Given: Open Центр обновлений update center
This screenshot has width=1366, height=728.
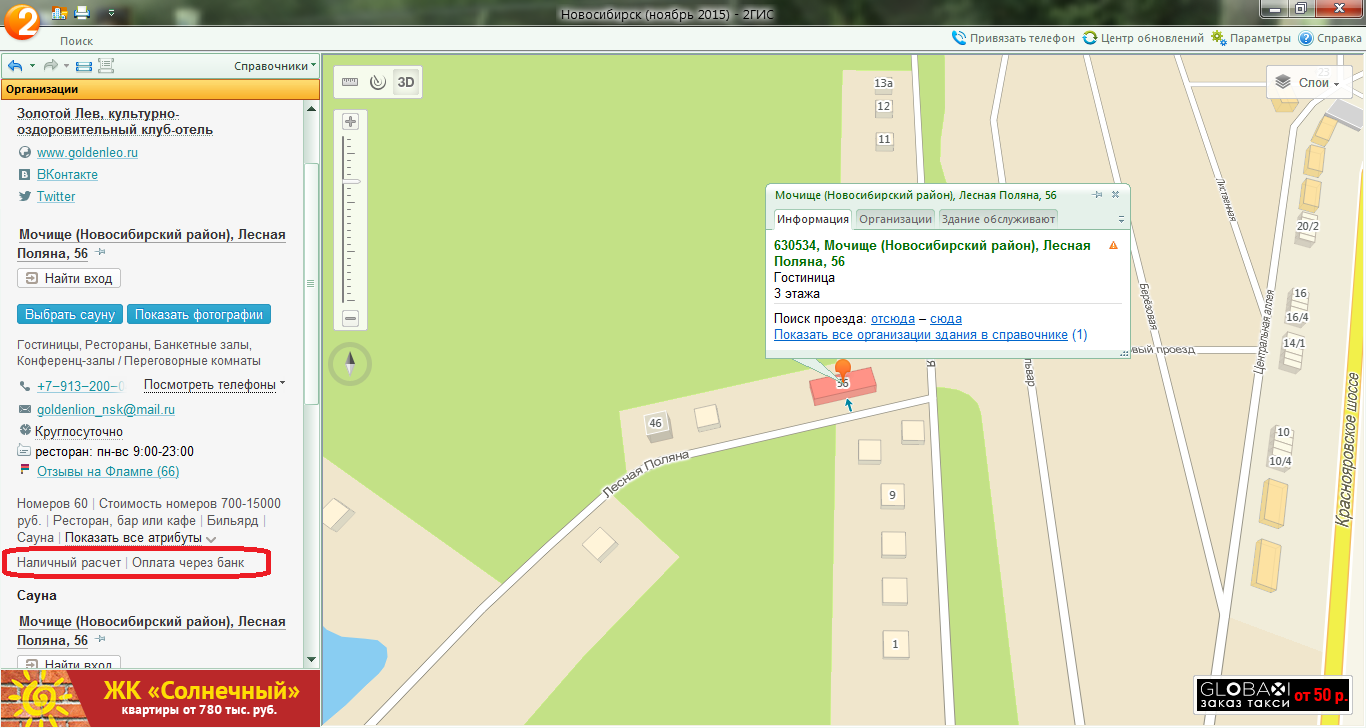Looking at the screenshot, I should [1143, 38].
